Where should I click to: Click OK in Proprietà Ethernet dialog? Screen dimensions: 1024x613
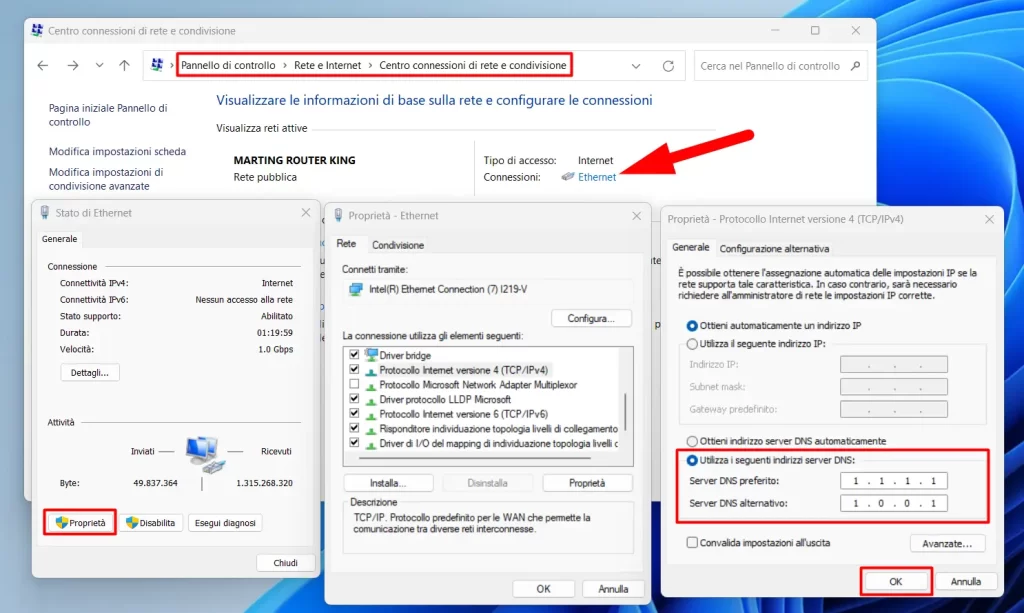pyautogui.click(x=543, y=589)
